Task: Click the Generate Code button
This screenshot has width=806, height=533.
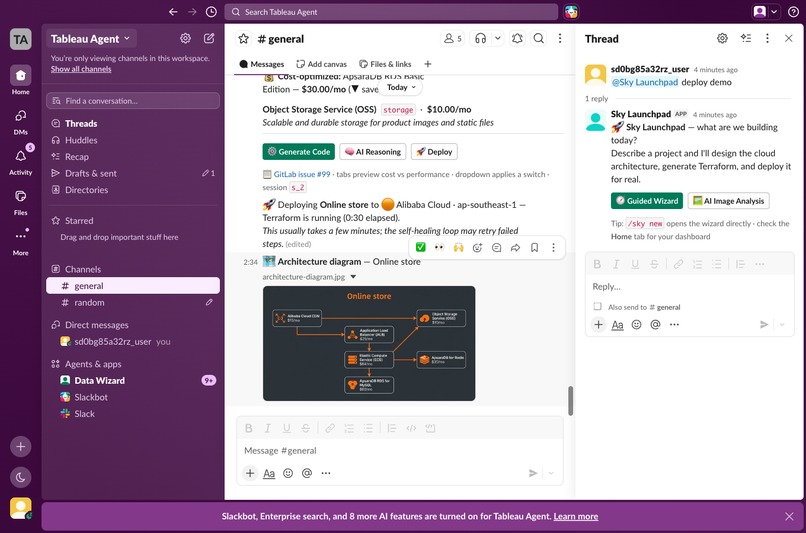Action: point(299,152)
